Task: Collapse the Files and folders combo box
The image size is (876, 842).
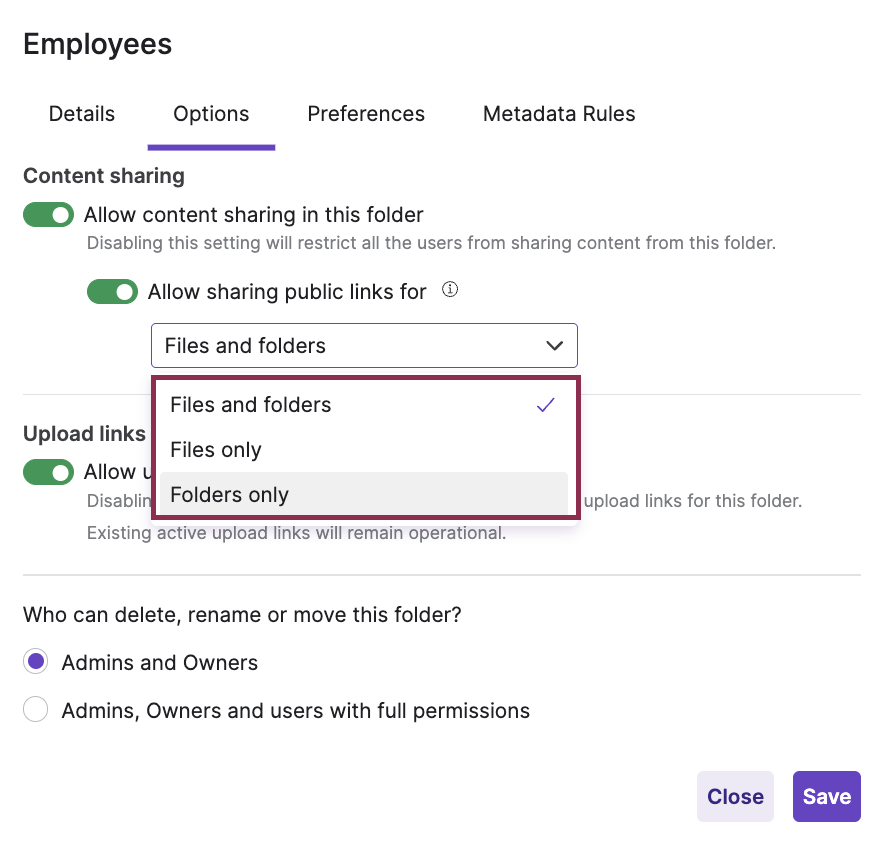Action: tap(364, 346)
